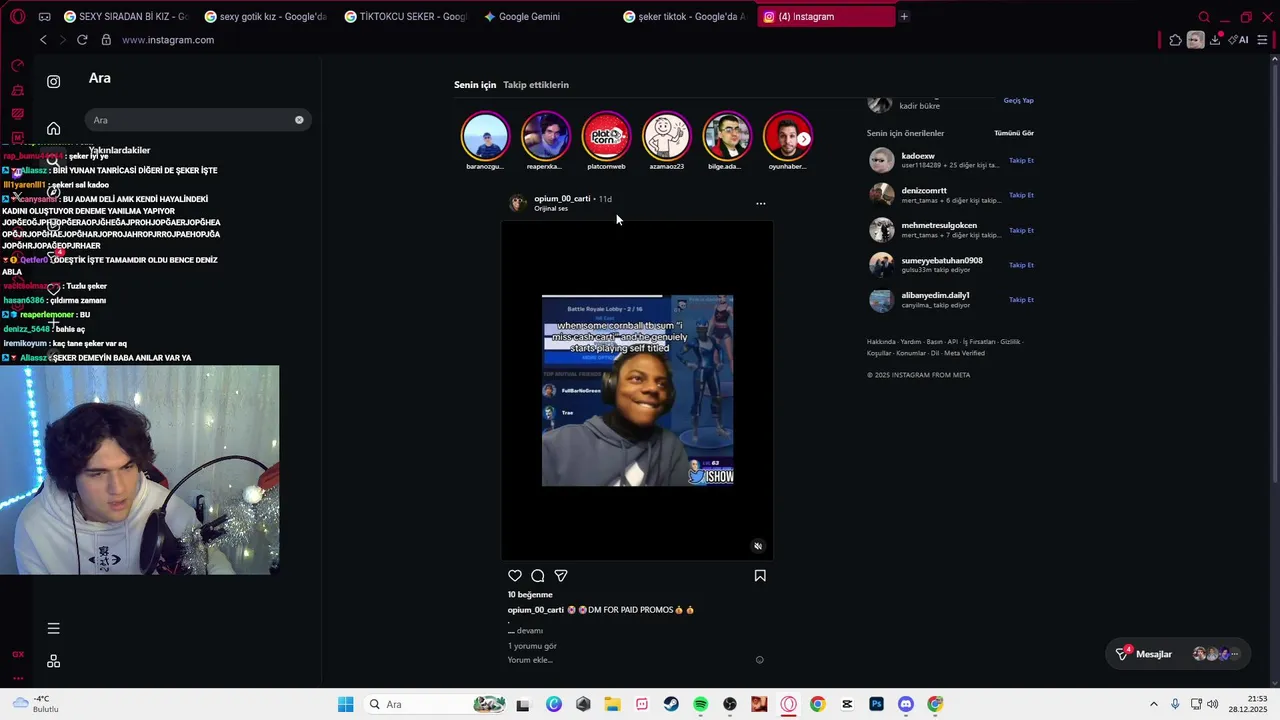This screenshot has height=720, width=1280.
Task: Reload the Instagram page
Action: click(82, 40)
